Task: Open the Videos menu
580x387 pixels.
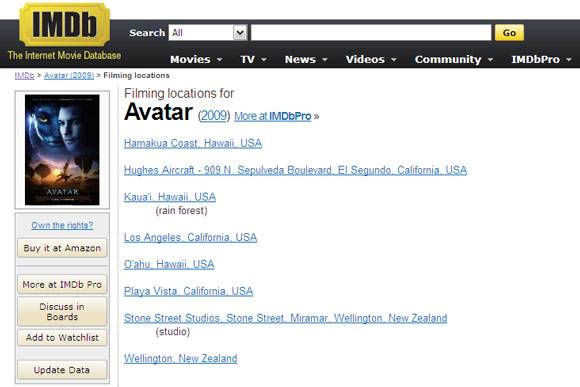Action: [x=371, y=59]
